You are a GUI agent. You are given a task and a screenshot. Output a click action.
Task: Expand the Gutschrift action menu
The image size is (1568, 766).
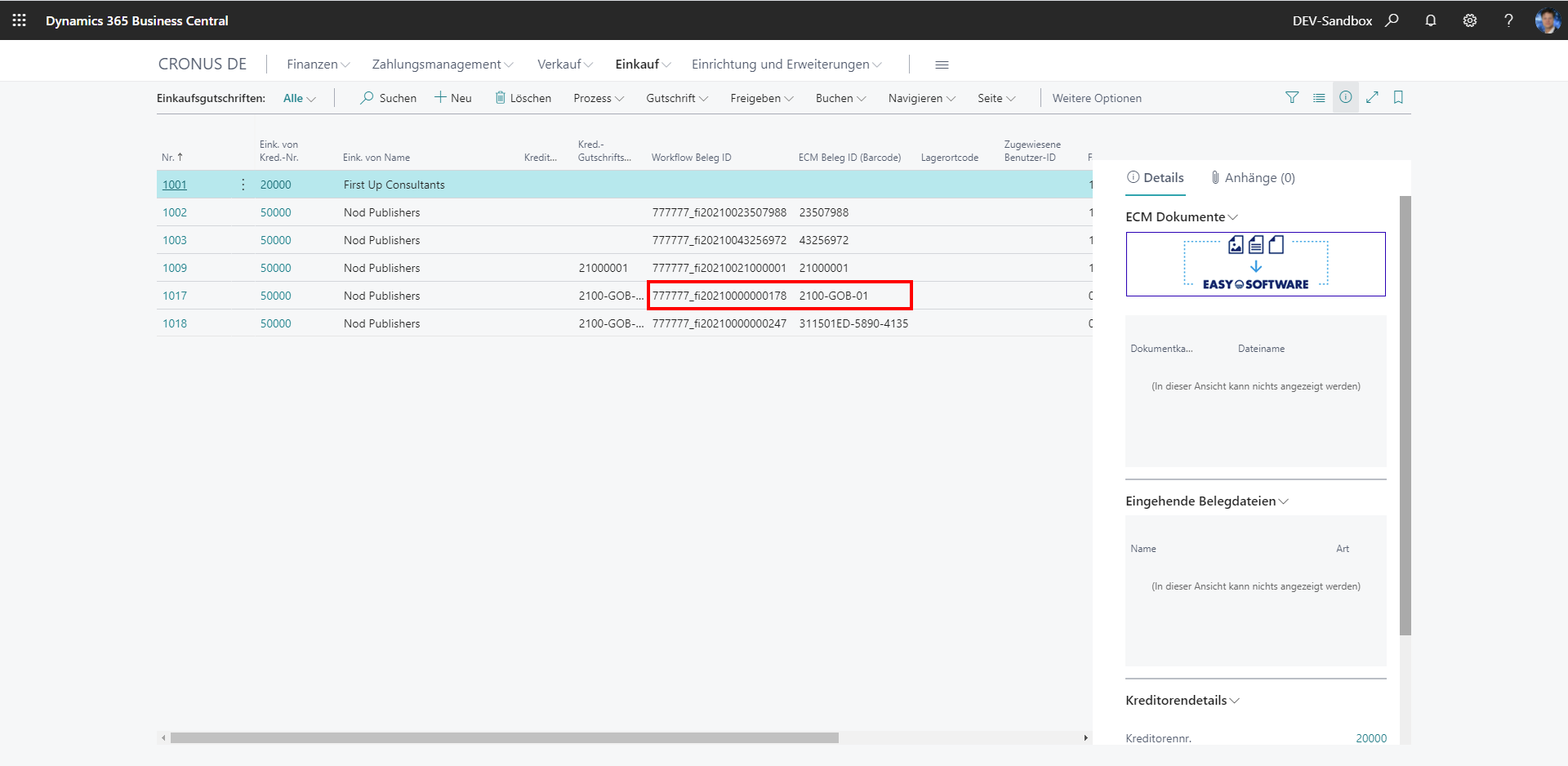tap(677, 98)
